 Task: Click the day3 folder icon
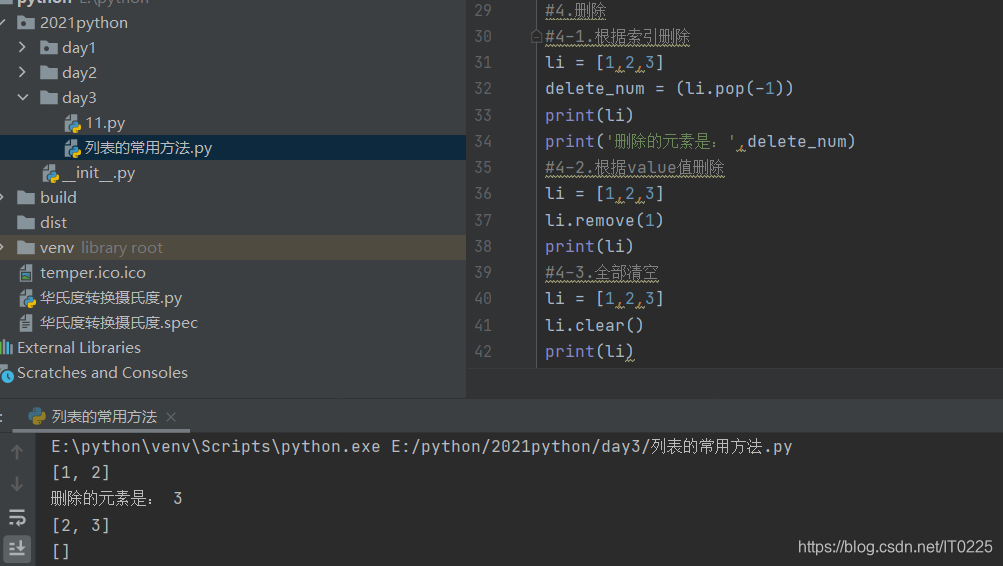49,98
